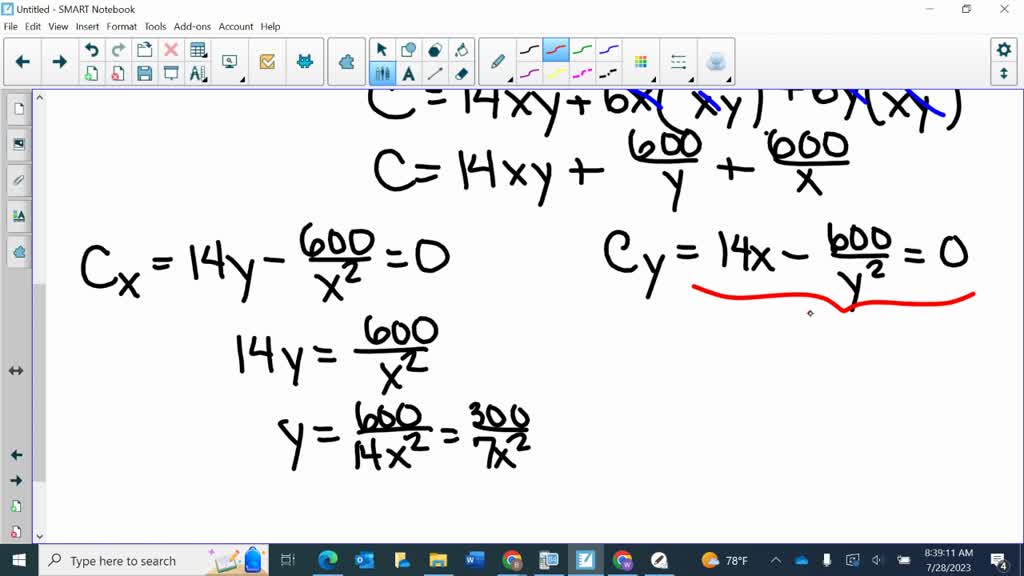Pick the yellow highlighter pen style
This screenshot has width=1024, height=576.
[556, 74]
